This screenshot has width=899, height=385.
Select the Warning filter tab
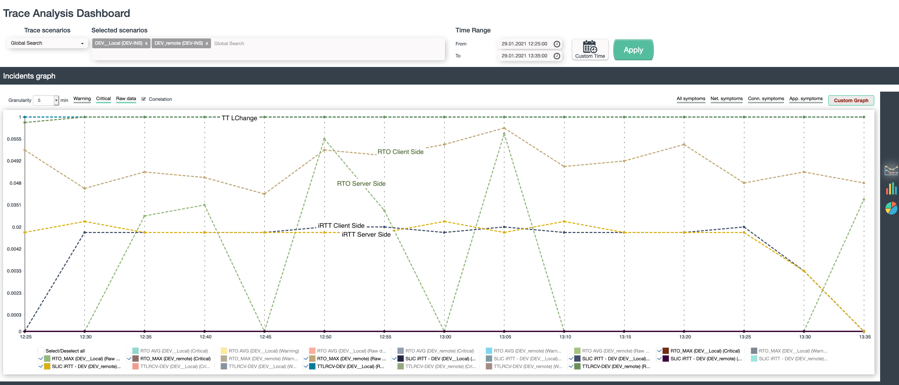click(82, 99)
